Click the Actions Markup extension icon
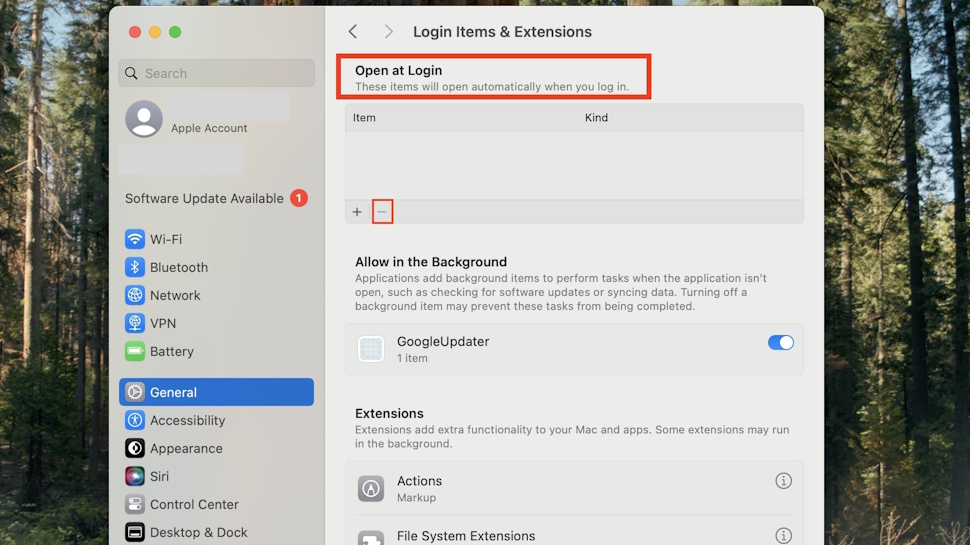This screenshot has height=545, width=970. tap(371, 488)
